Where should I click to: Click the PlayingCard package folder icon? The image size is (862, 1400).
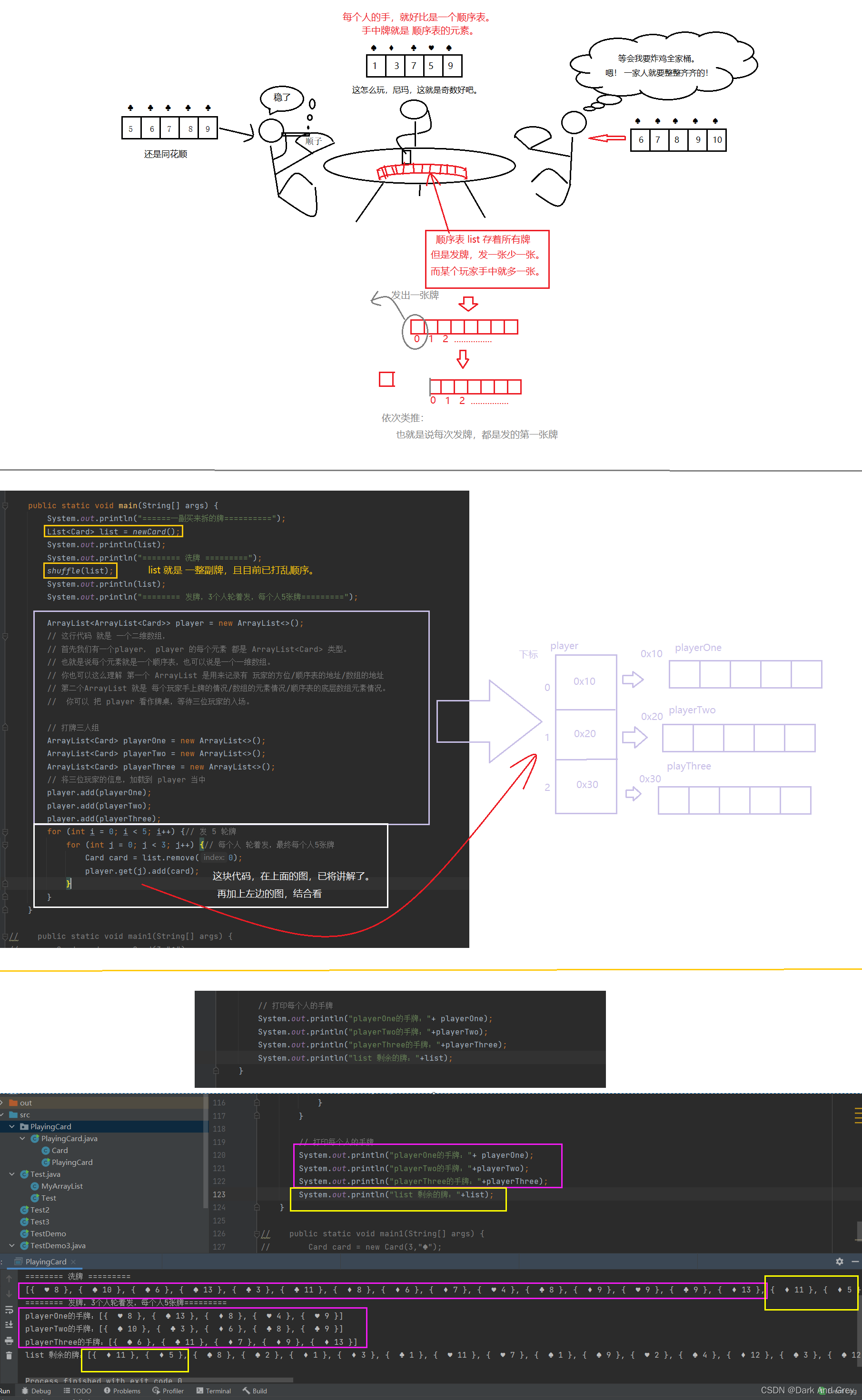tap(24, 1126)
